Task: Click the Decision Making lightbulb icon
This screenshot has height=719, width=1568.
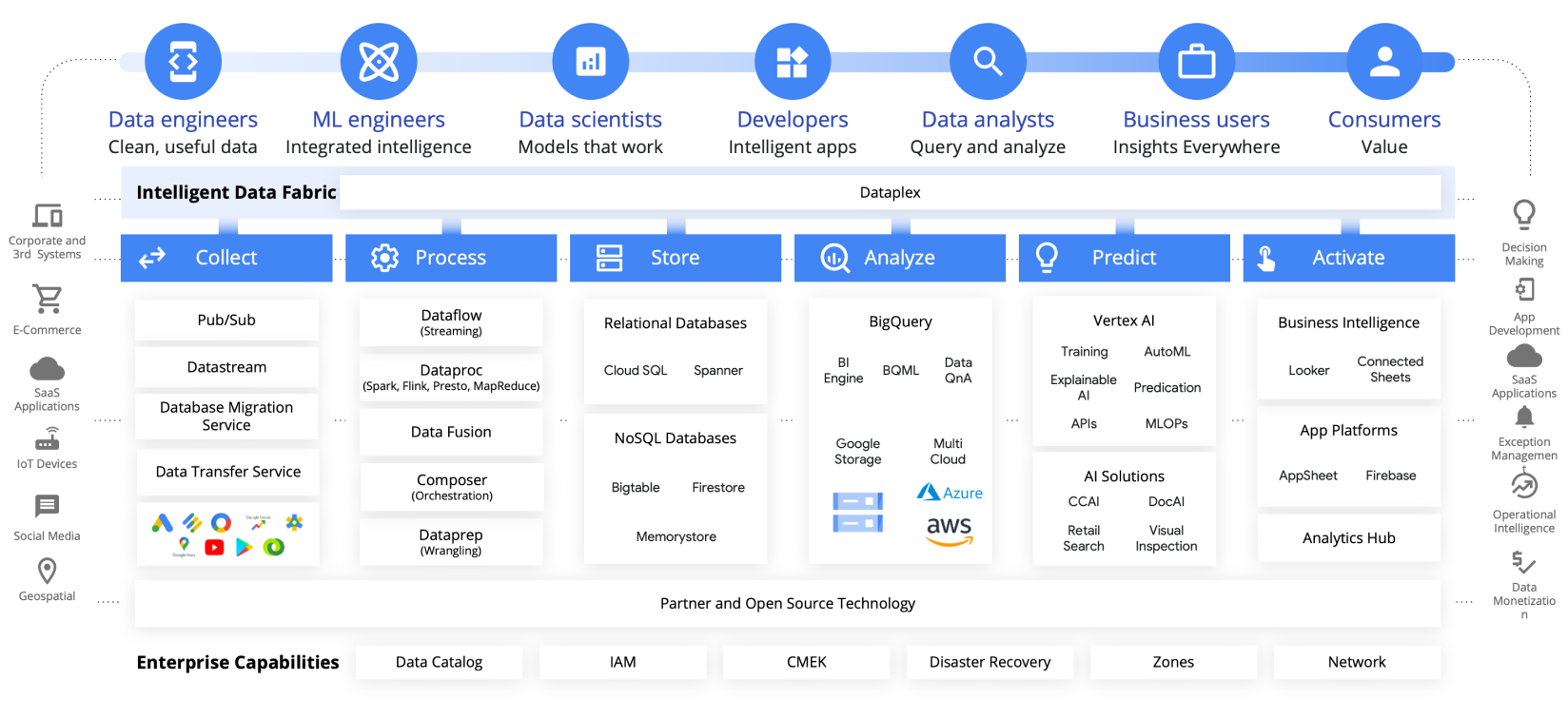Action: coord(1524,216)
